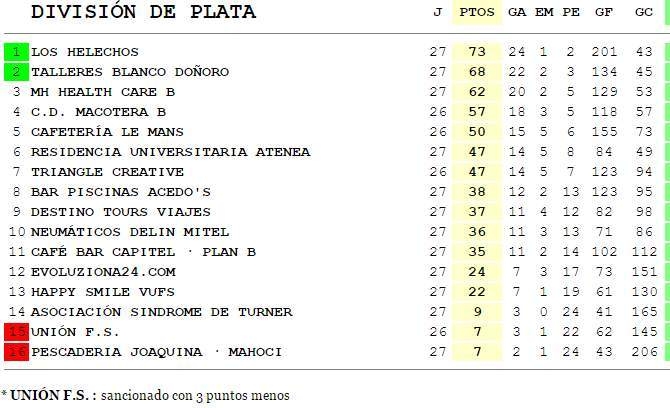
Task: Click the UNIÓN F.S. sanction footnote
Action: click(x=145, y=395)
